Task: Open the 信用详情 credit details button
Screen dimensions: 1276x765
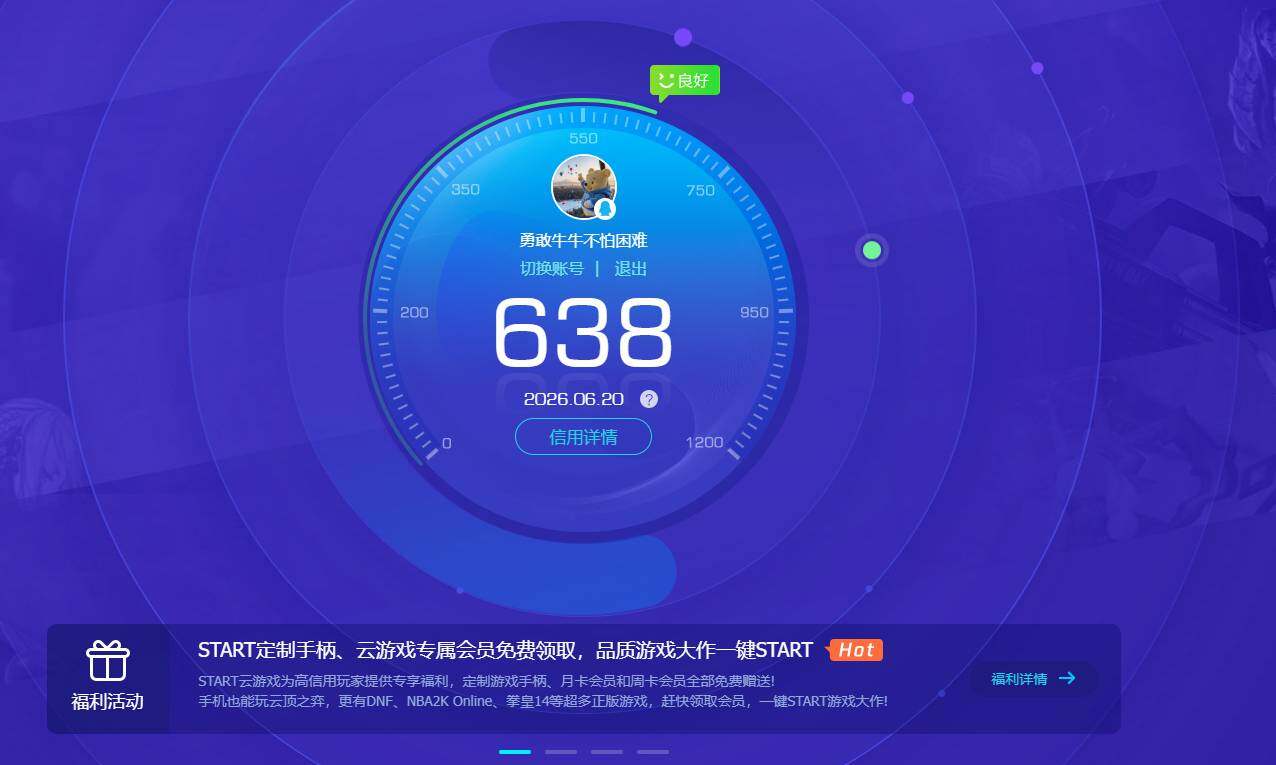Action: [583, 437]
